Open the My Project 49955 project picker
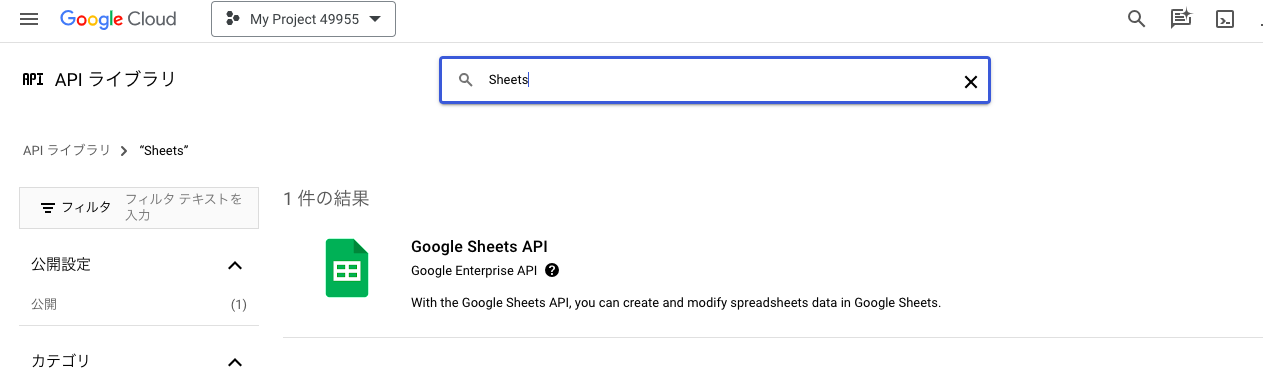Screen dimensions: 1263x380 (303, 19)
